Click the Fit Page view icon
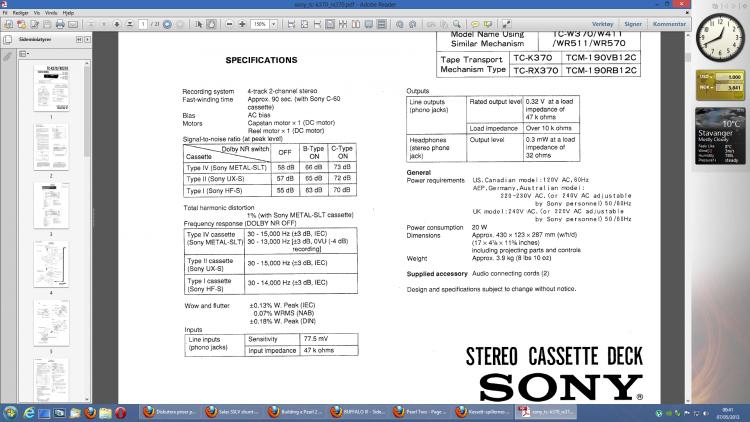This screenshot has width=750, height=422. (304, 24)
